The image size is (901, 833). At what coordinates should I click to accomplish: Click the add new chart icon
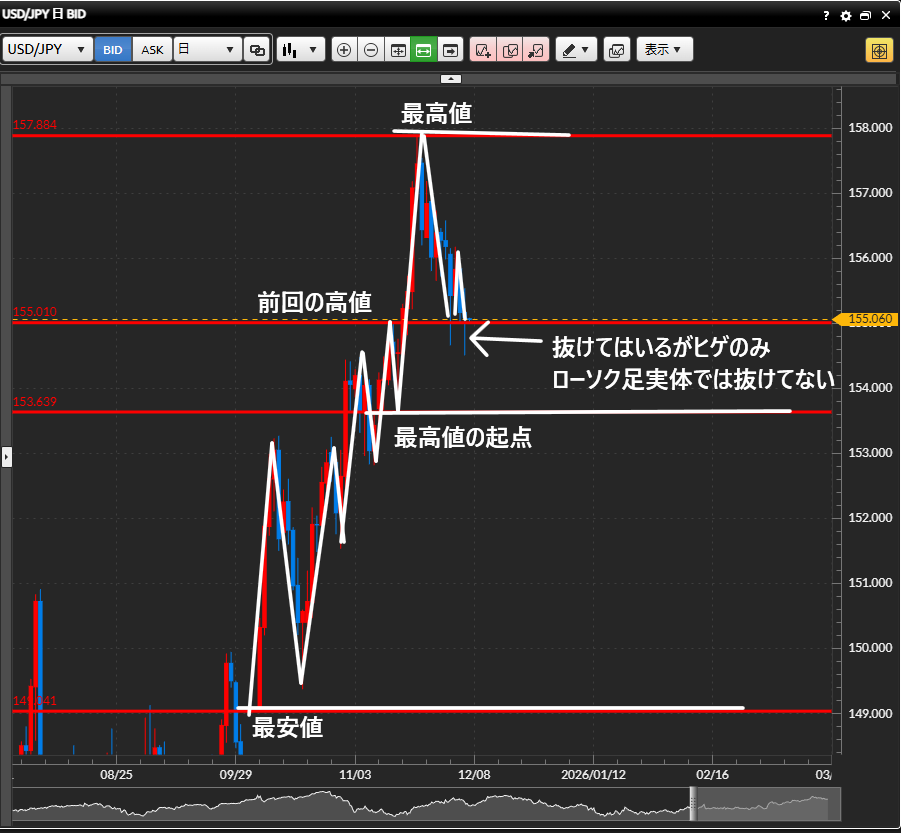(x=483, y=50)
